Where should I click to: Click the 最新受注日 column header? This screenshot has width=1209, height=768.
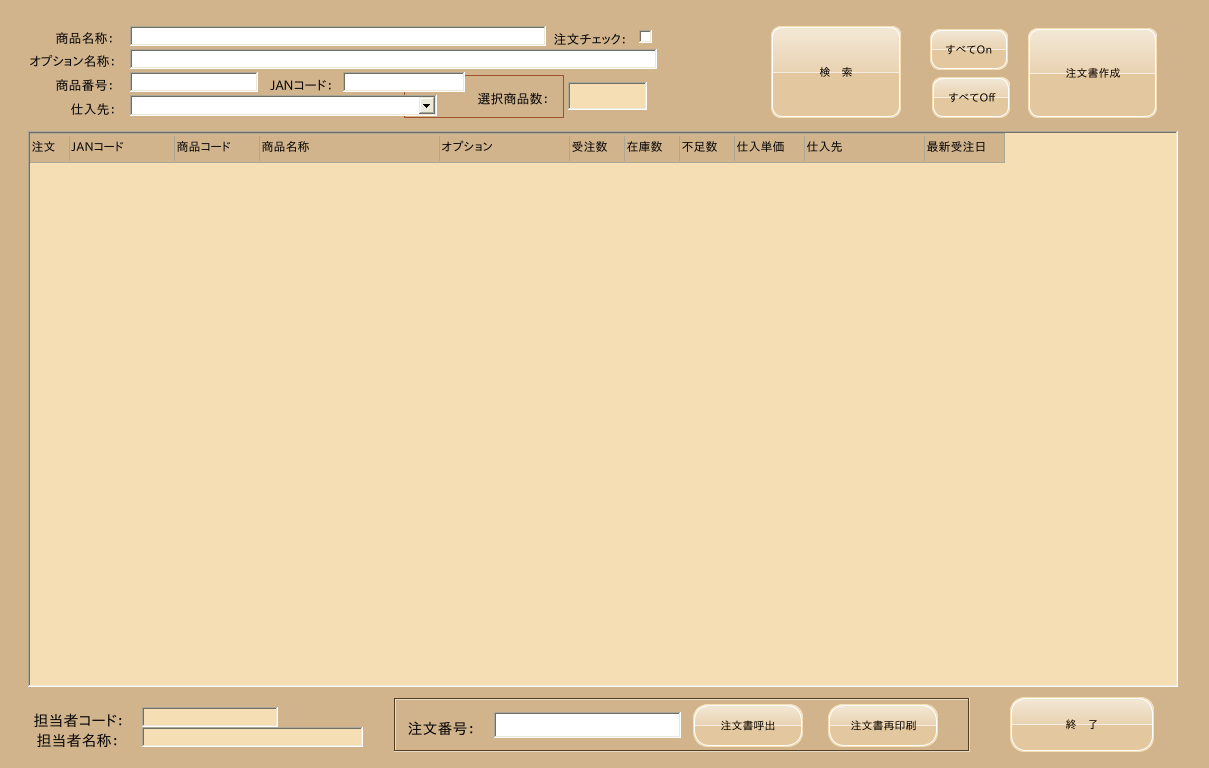point(965,147)
